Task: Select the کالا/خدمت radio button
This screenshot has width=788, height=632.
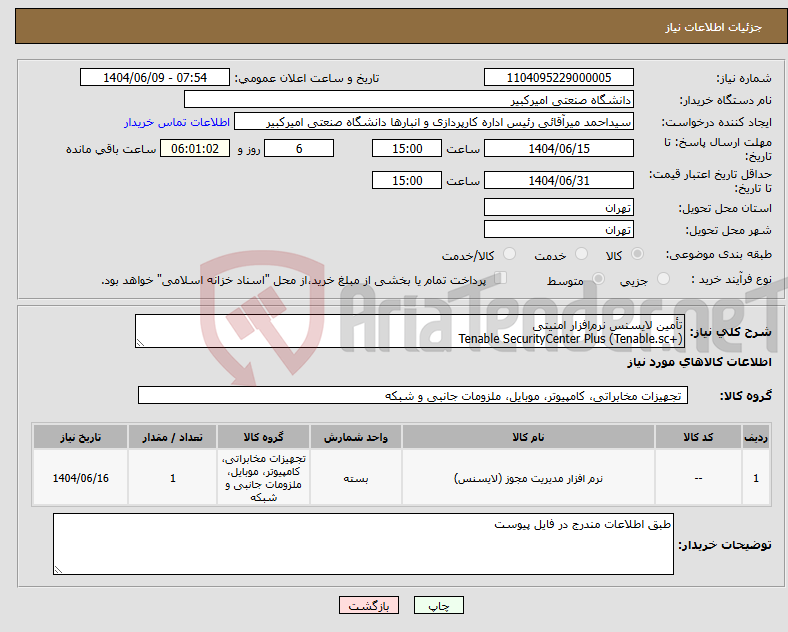Action: [x=509, y=254]
